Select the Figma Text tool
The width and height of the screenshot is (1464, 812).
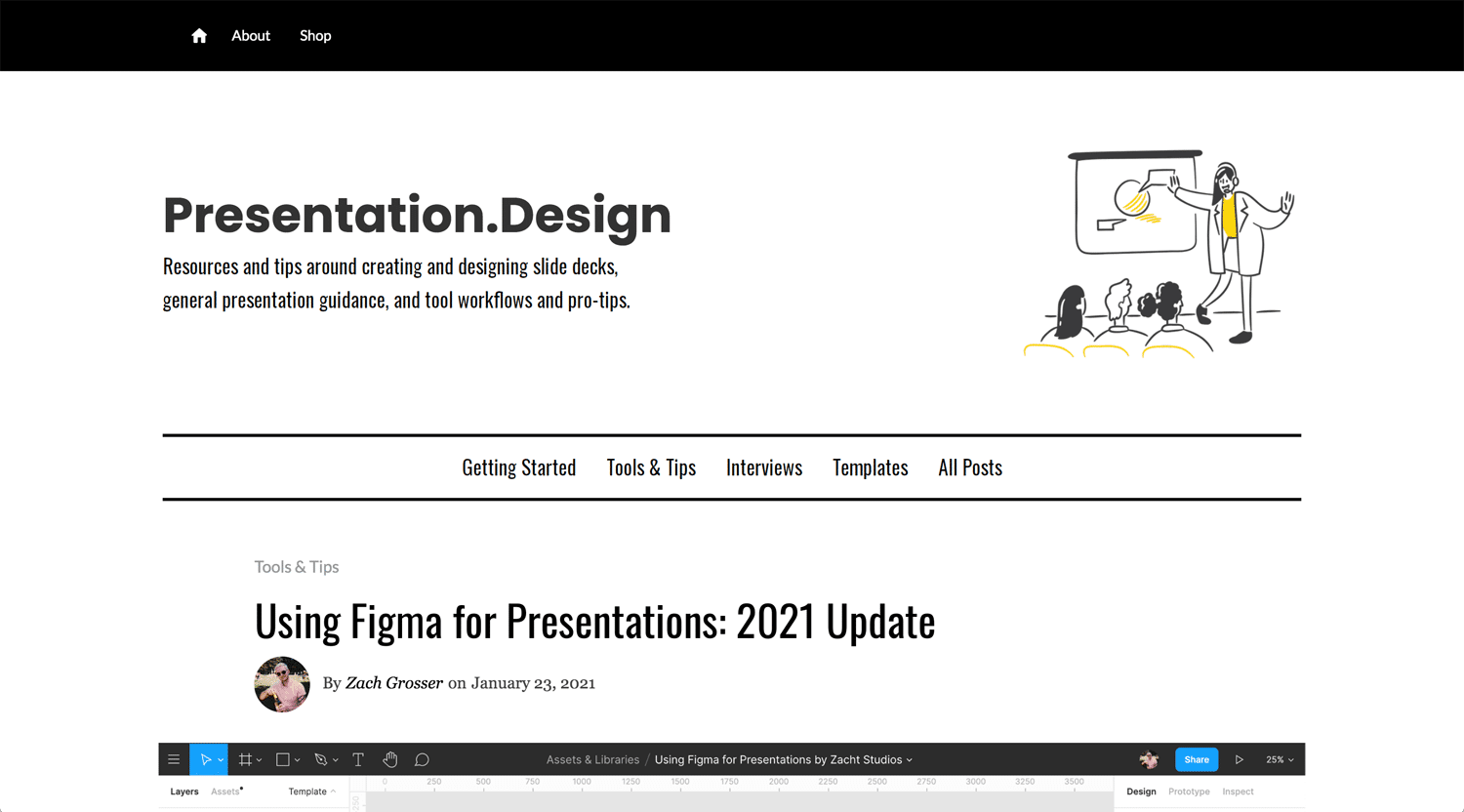click(x=358, y=759)
